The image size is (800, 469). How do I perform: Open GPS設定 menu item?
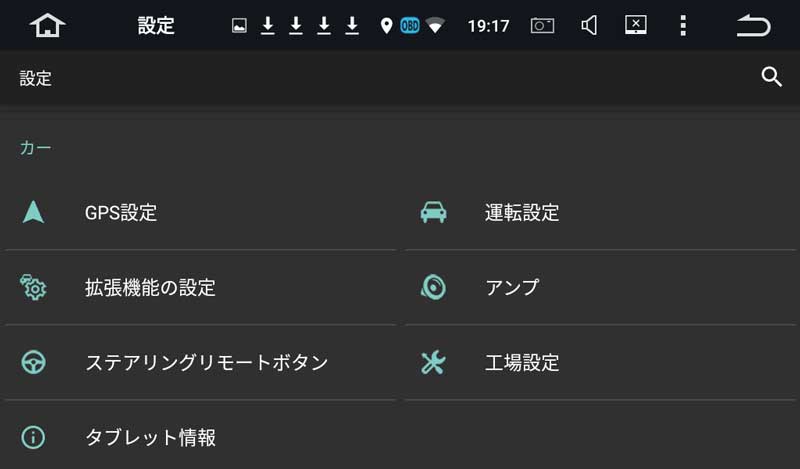click(200, 213)
